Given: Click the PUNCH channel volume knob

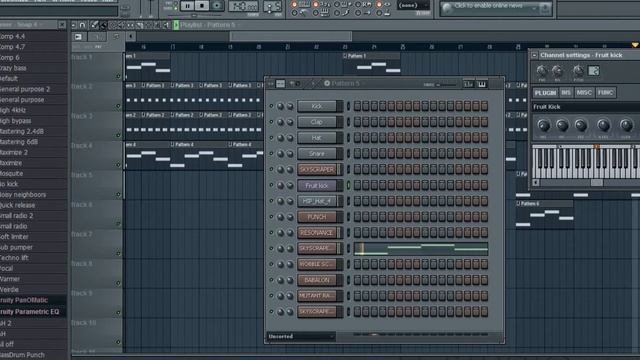Looking at the screenshot, I should 290,217.
